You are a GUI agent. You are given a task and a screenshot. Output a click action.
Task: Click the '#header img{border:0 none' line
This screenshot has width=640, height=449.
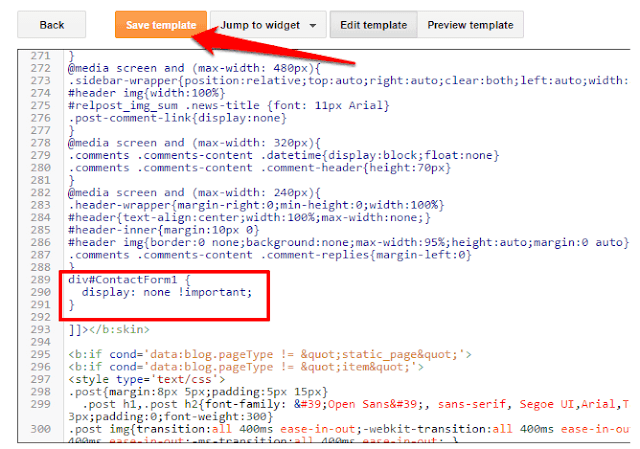point(348,242)
